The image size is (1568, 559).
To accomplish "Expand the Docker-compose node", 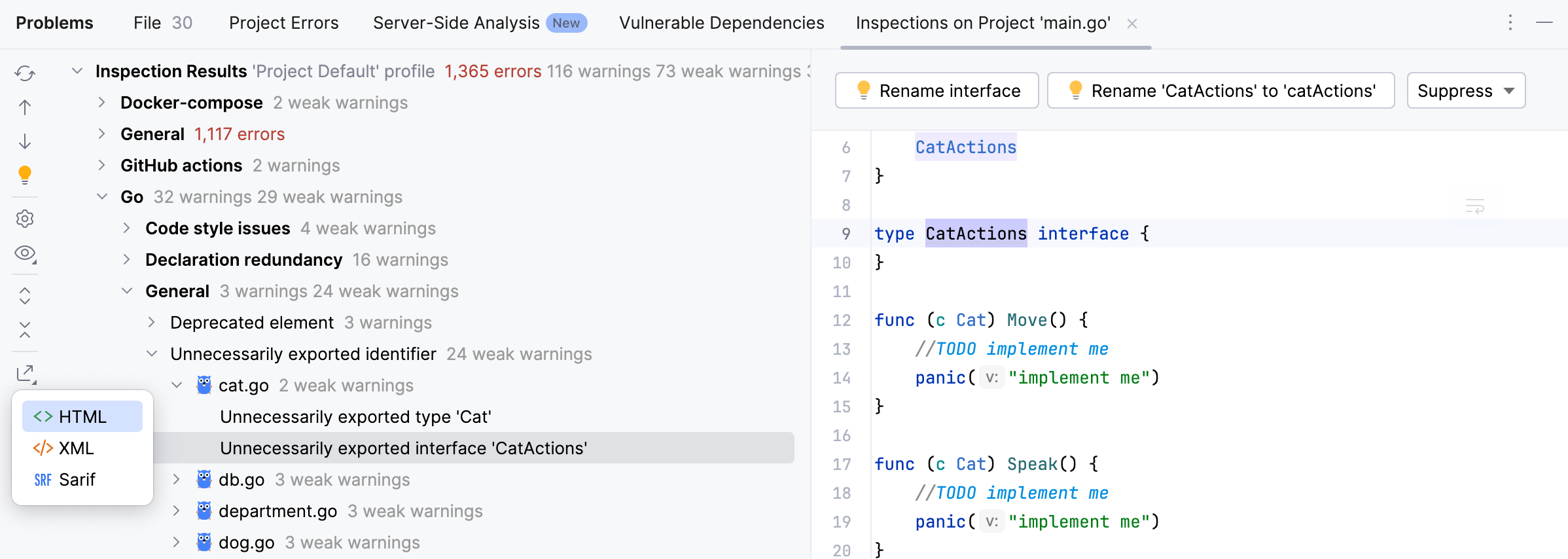I will [101, 103].
